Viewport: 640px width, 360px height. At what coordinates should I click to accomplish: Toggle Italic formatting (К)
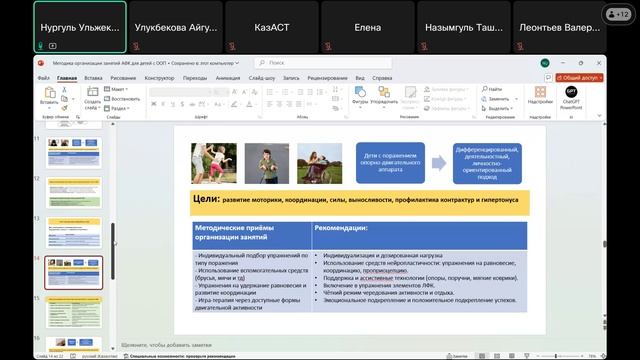click(x=163, y=104)
